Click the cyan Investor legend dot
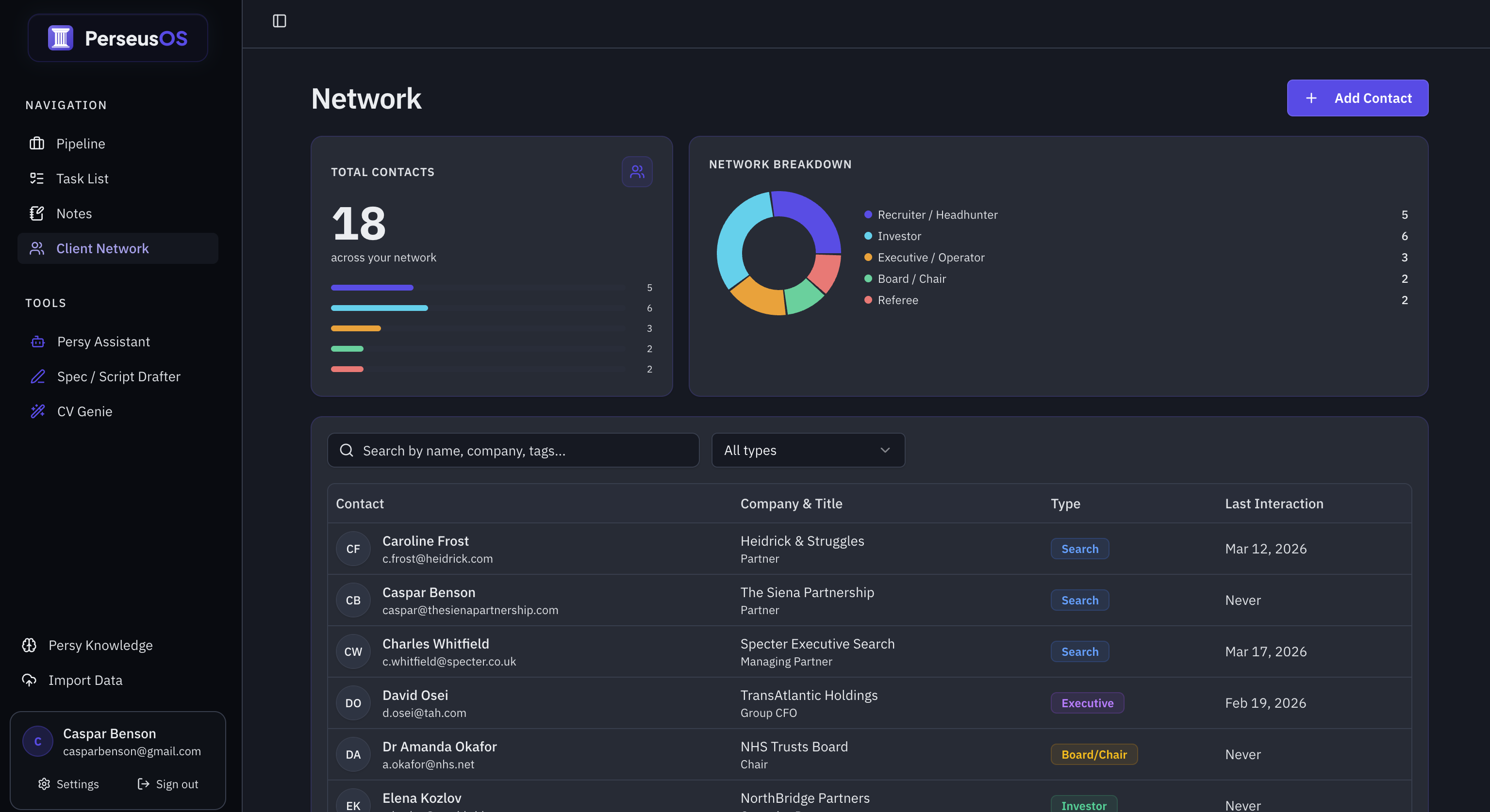The width and height of the screenshot is (1490, 812). (x=868, y=236)
